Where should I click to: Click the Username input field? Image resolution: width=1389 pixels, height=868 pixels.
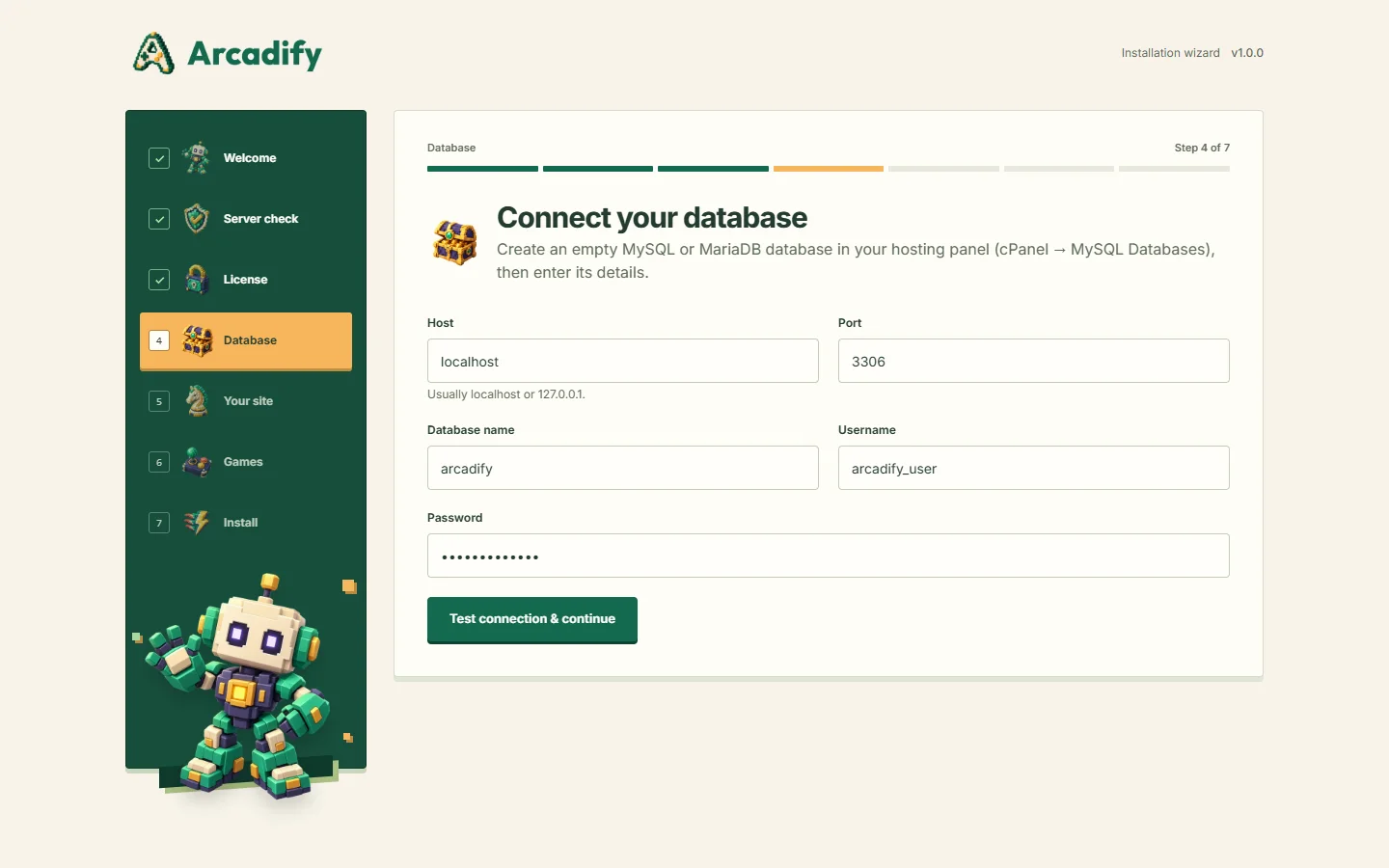click(1034, 468)
